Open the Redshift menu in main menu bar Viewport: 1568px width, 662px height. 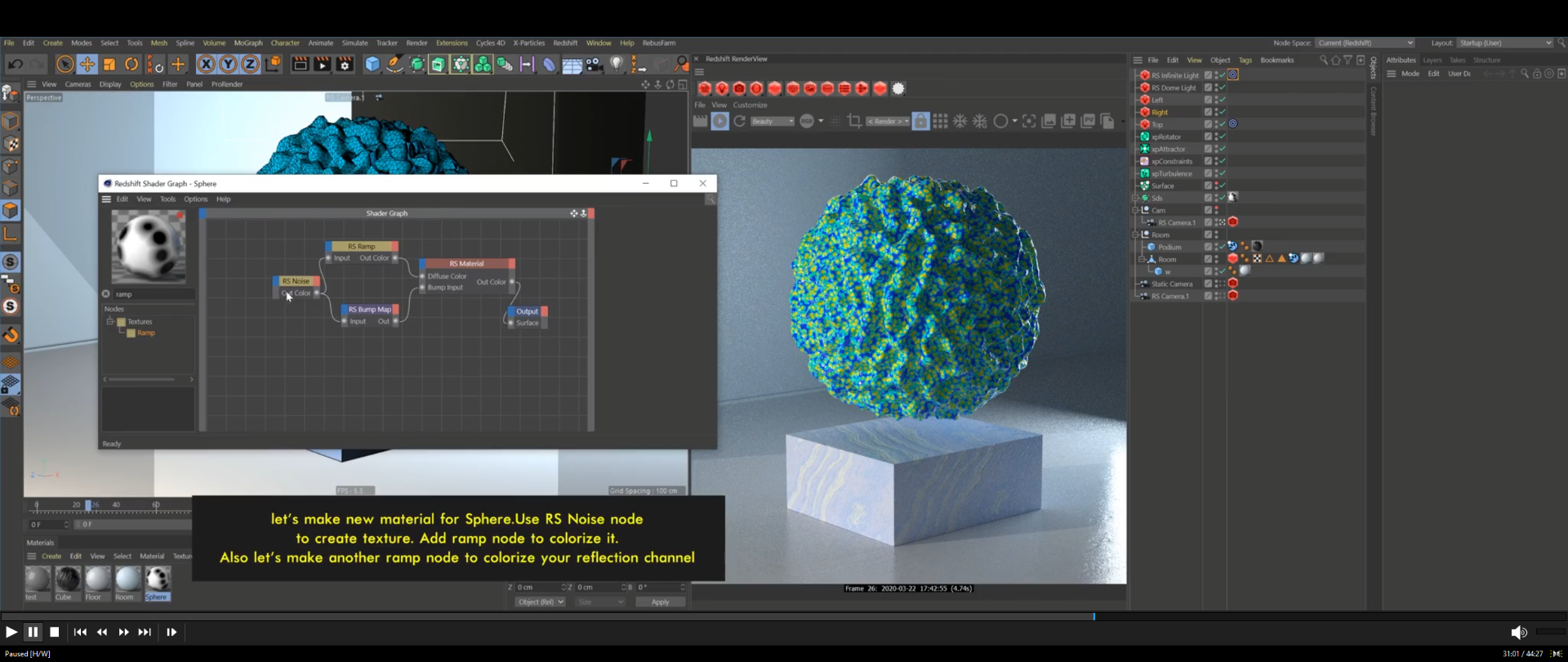pos(565,42)
